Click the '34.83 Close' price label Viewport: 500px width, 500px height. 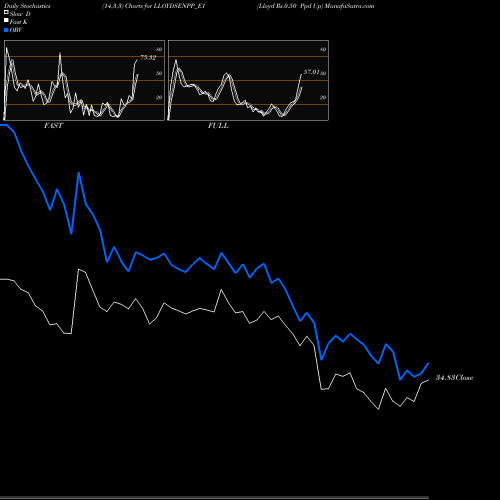(454, 377)
